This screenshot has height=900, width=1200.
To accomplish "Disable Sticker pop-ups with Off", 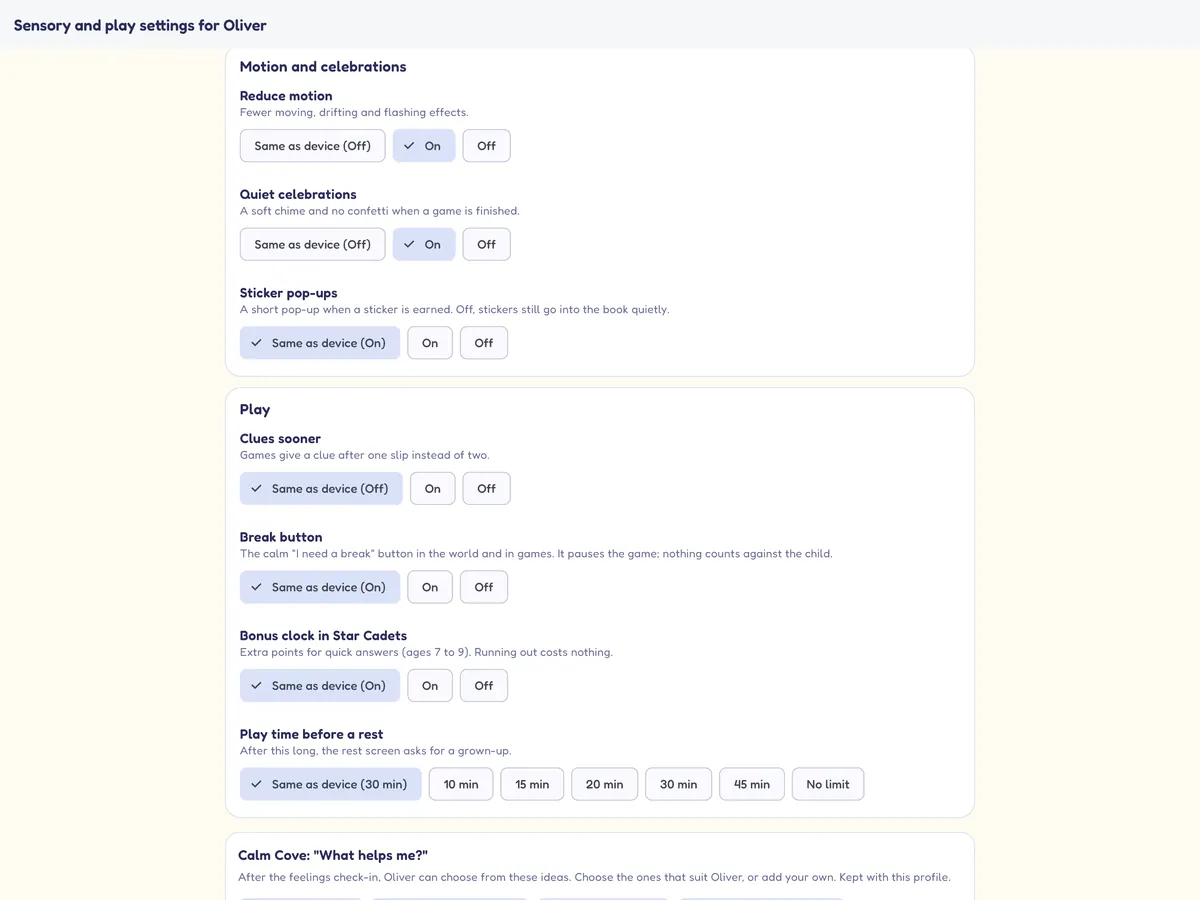I will 484,343.
